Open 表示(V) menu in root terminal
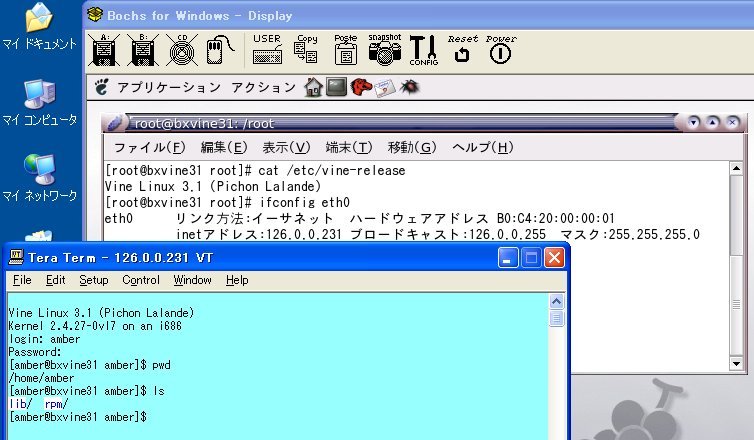This screenshot has width=754, height=440. (286, 147)
